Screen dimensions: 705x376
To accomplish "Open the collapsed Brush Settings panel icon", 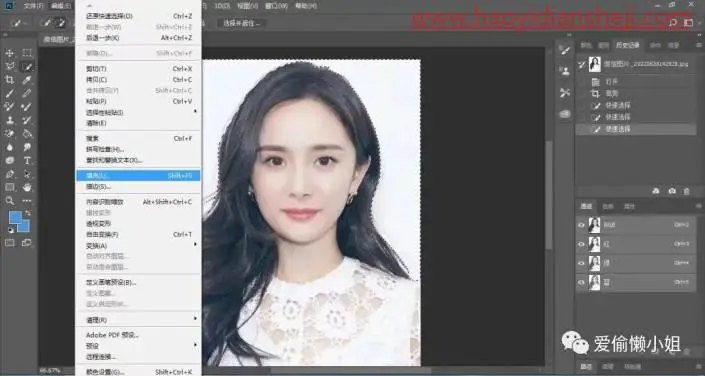I will coord(565,50).
